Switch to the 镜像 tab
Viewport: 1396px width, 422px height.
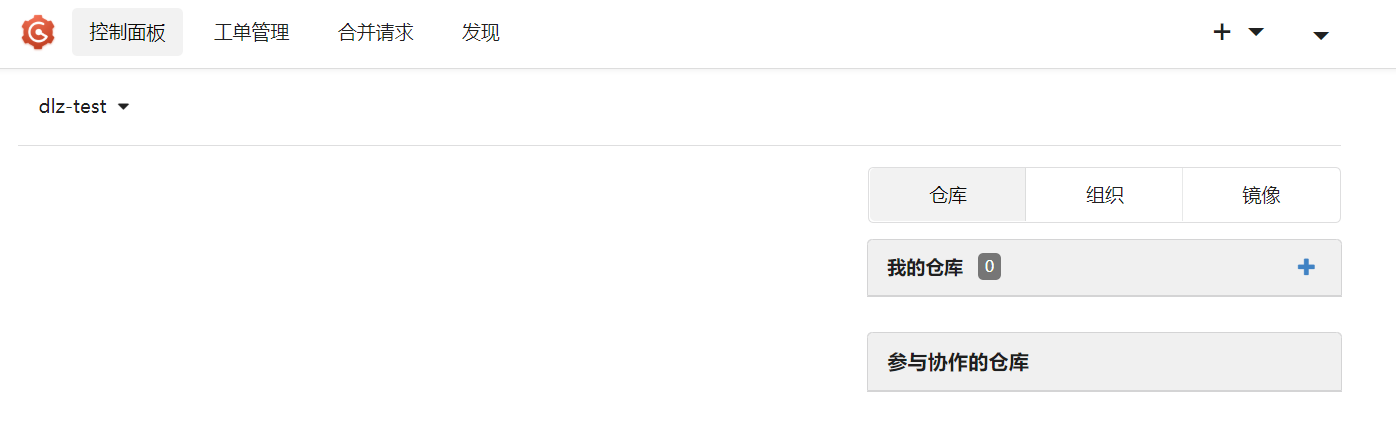pyautogui.click(x=1261, y=195)
